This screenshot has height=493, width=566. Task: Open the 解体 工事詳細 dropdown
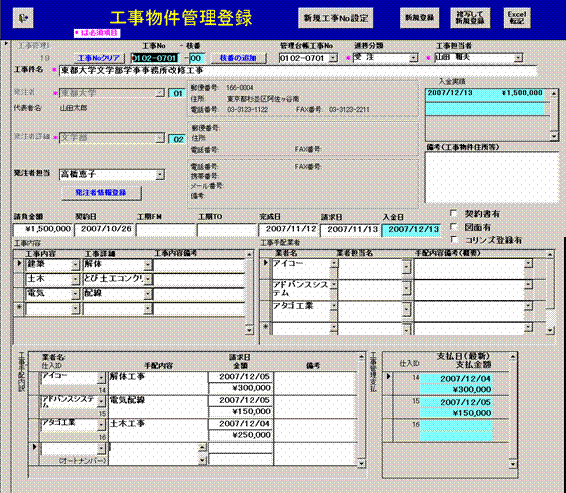point(148,265)
